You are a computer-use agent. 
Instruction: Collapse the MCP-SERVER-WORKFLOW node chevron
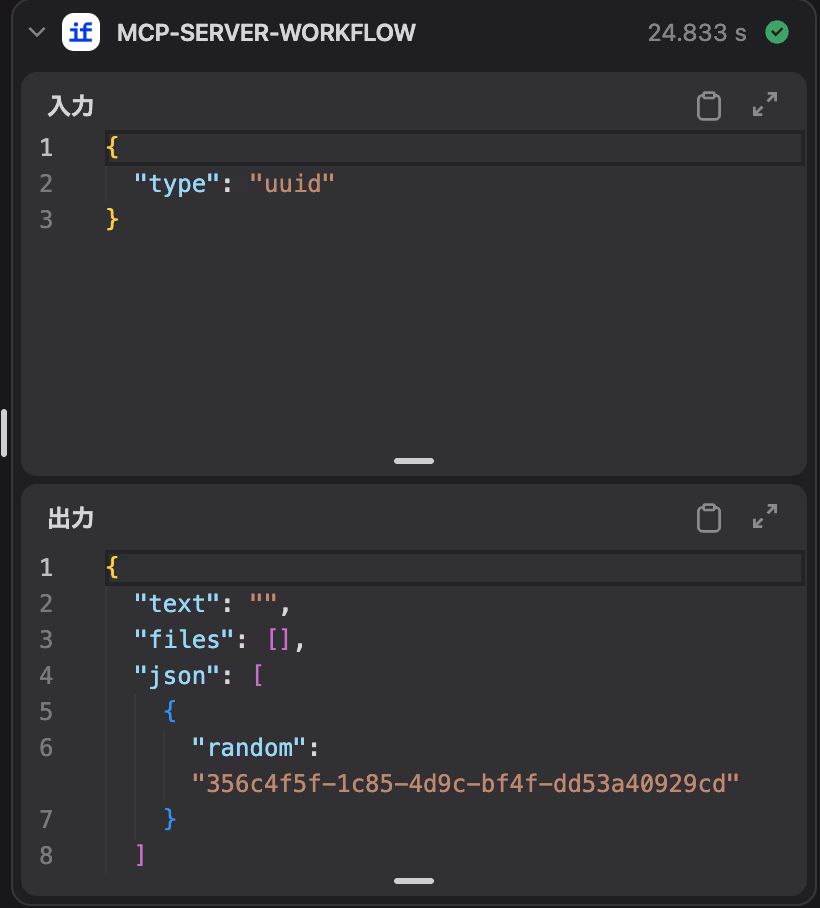(x=38, y=32)
